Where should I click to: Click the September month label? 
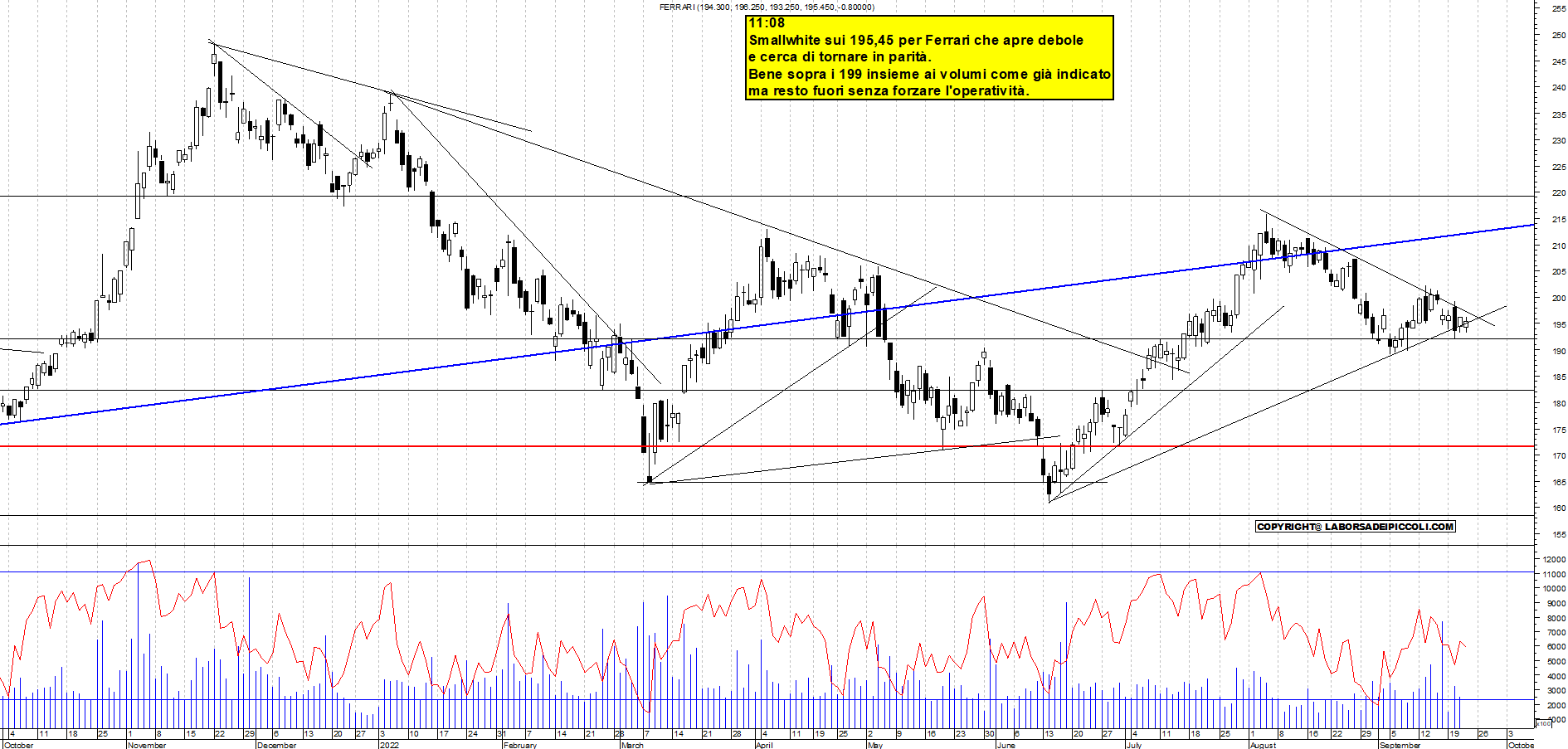pyautogui.click(x=1400, y=745)
